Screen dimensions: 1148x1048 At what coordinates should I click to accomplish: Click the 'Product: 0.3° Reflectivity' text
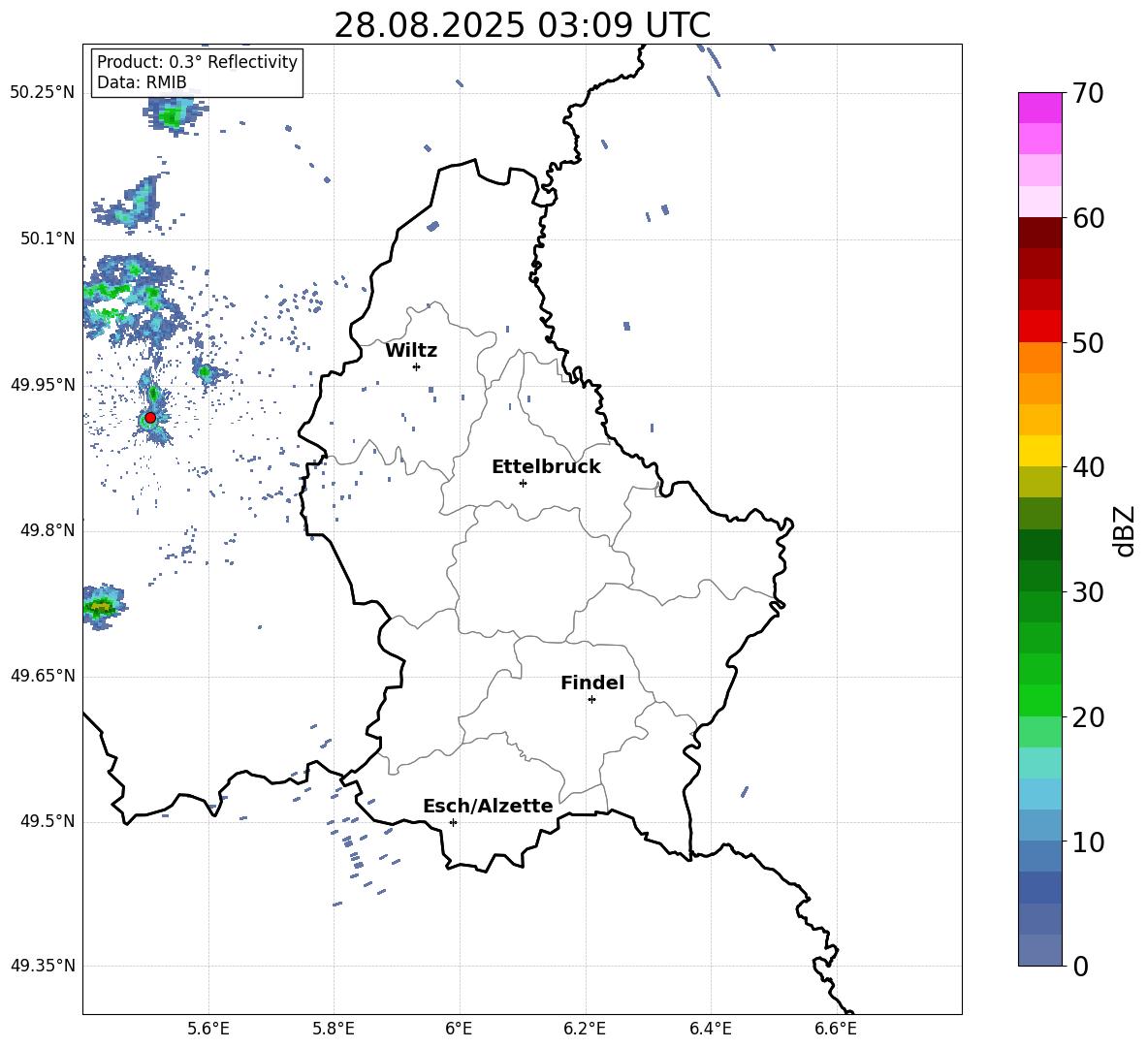click(197, 61)
